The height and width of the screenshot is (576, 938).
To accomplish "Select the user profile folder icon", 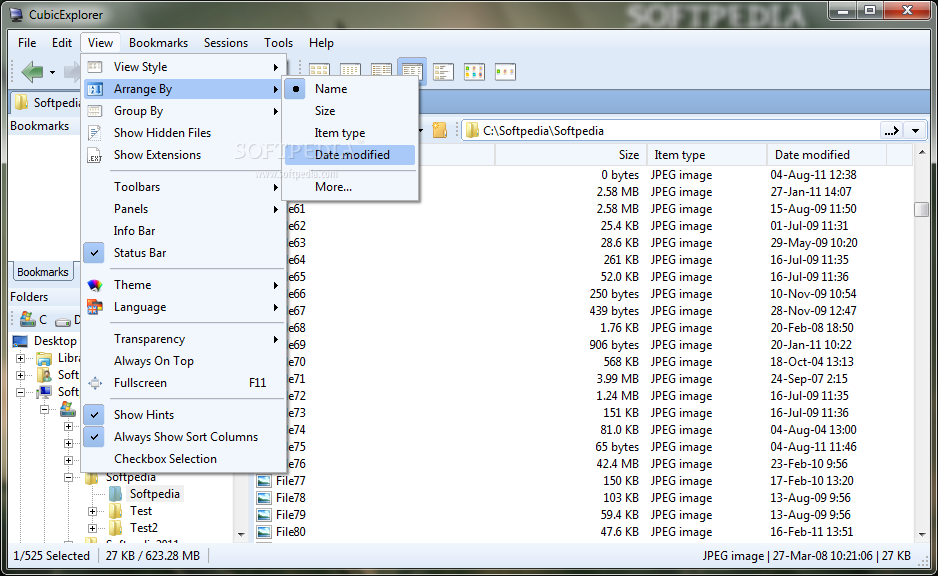I will (44, 375).
